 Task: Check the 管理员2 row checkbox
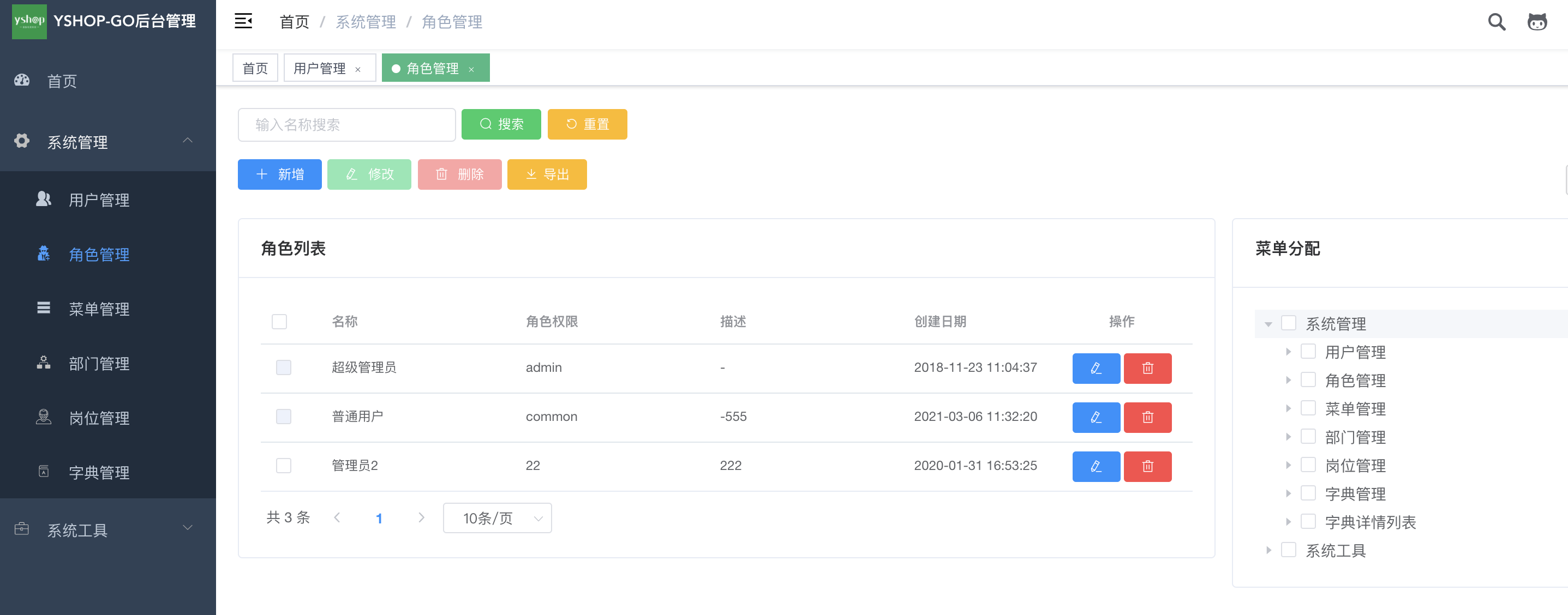tap(284, 466)
